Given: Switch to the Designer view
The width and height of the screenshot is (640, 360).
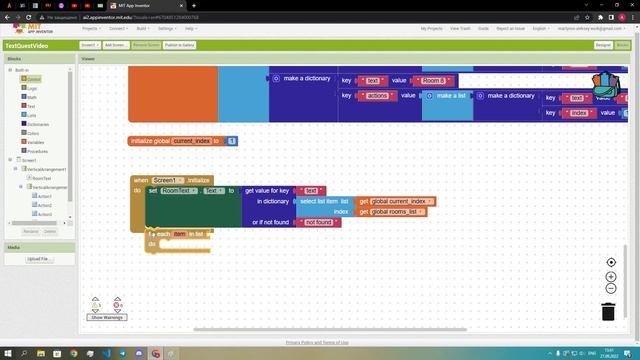Looking at the screenshot, I should 603,45.
